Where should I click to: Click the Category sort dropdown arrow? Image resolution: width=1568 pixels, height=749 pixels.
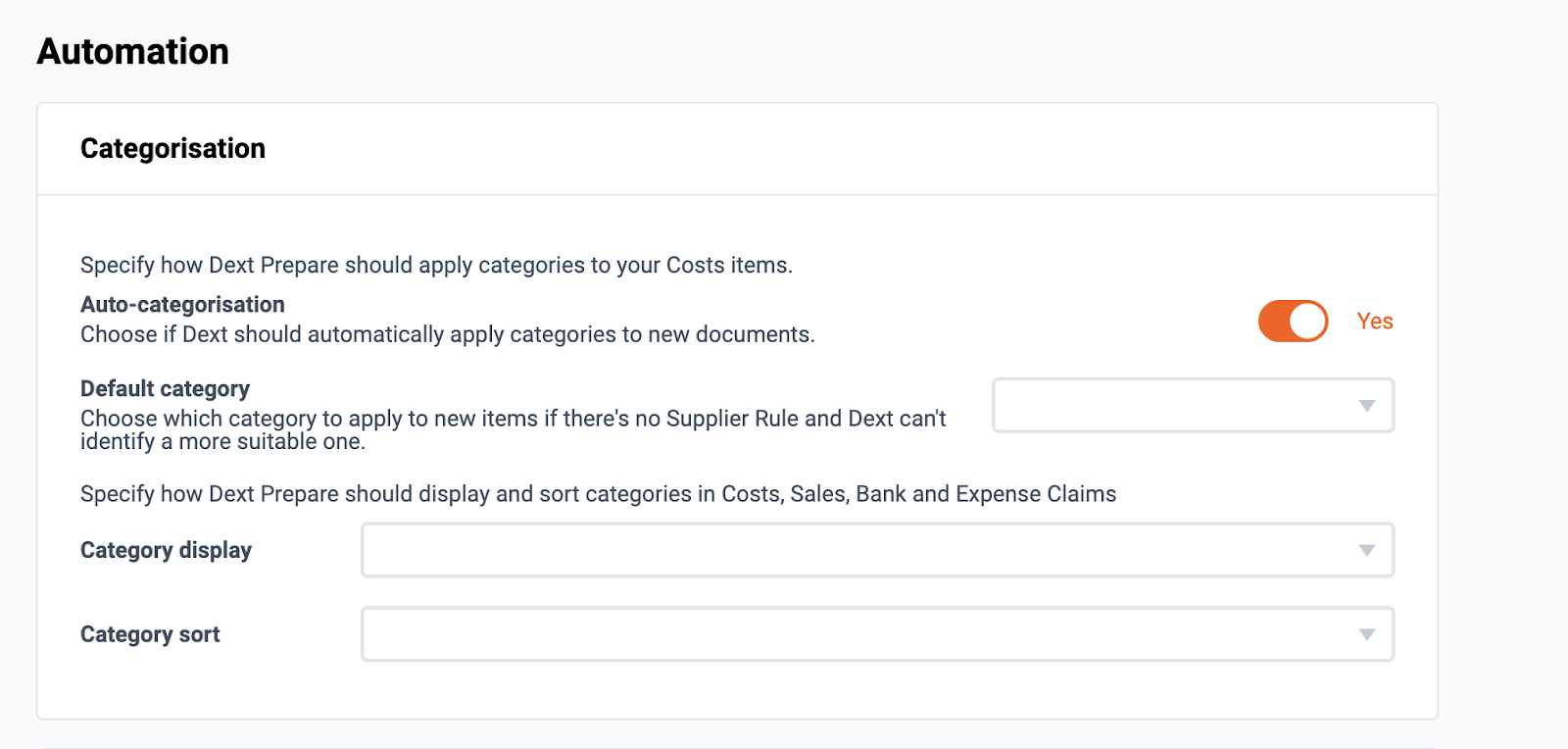[x=1367, y=635]
